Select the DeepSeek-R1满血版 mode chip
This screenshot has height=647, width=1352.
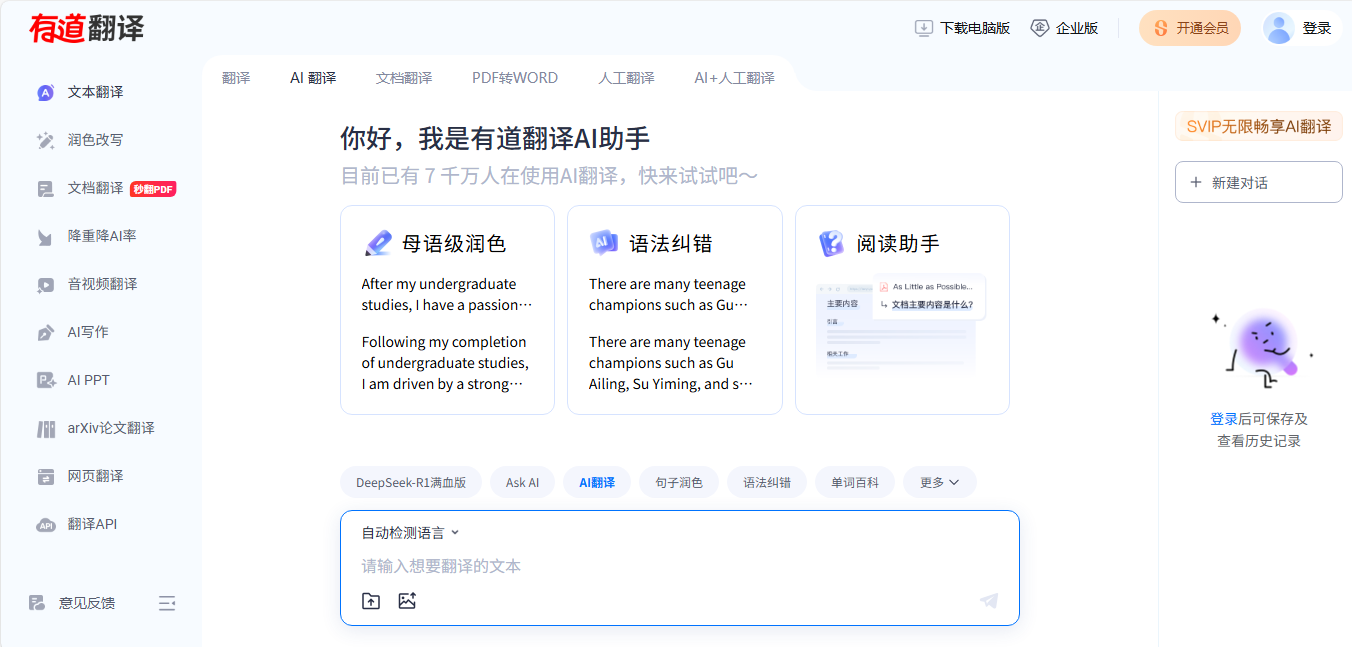point(411,482)
